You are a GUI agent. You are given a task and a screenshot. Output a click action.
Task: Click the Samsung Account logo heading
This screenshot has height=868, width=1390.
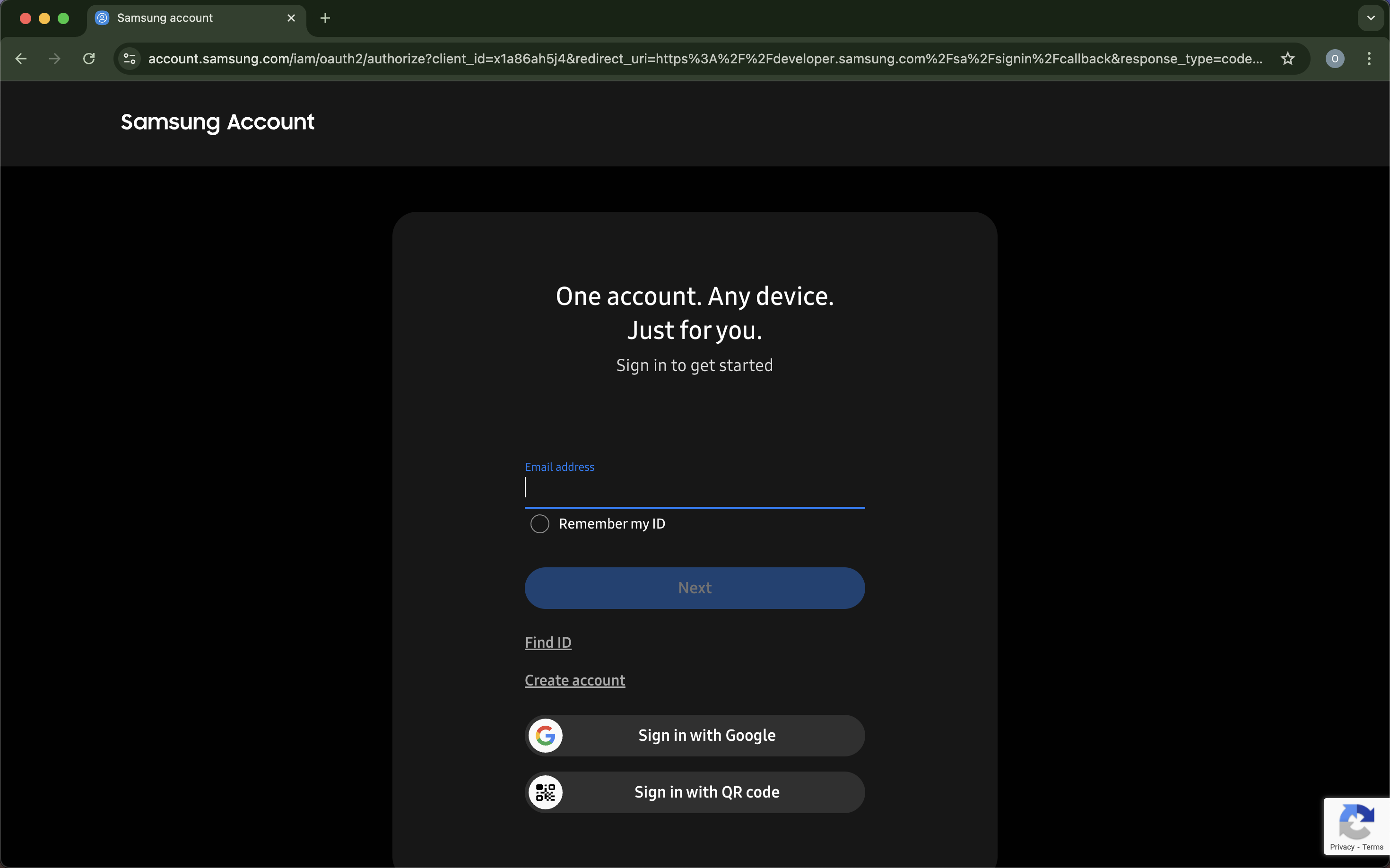pos(217,122)
